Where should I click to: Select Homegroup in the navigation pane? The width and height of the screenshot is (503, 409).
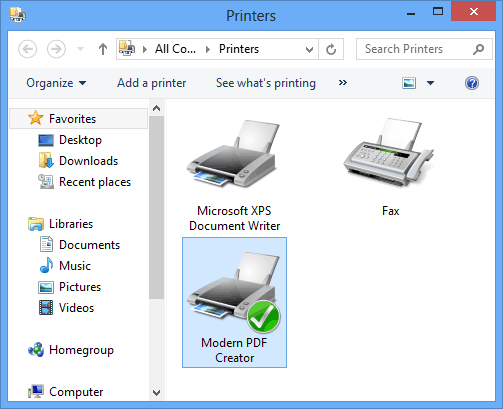[x=81, y=350]
